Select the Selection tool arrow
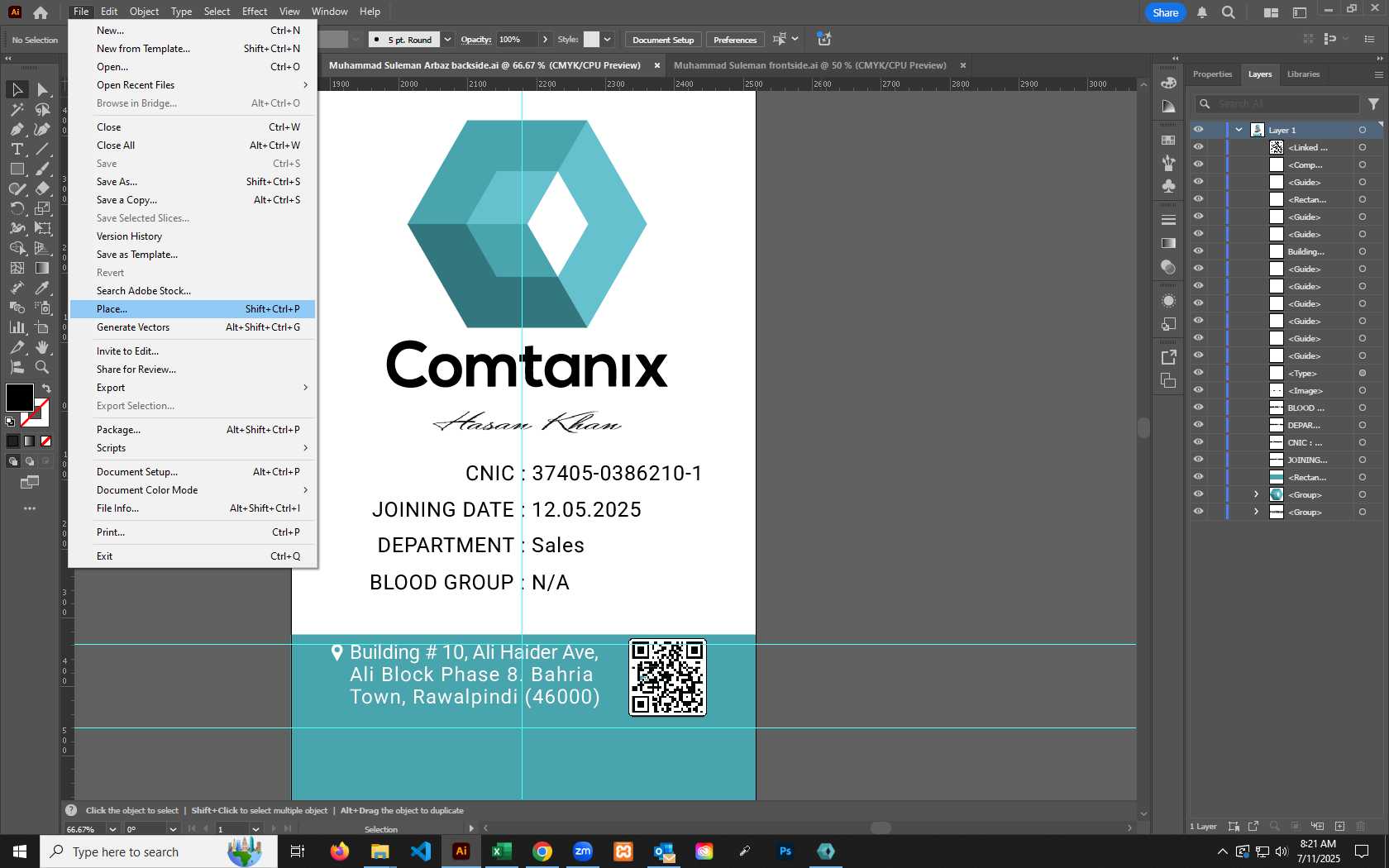The image size is (1389, 868). 17,89
